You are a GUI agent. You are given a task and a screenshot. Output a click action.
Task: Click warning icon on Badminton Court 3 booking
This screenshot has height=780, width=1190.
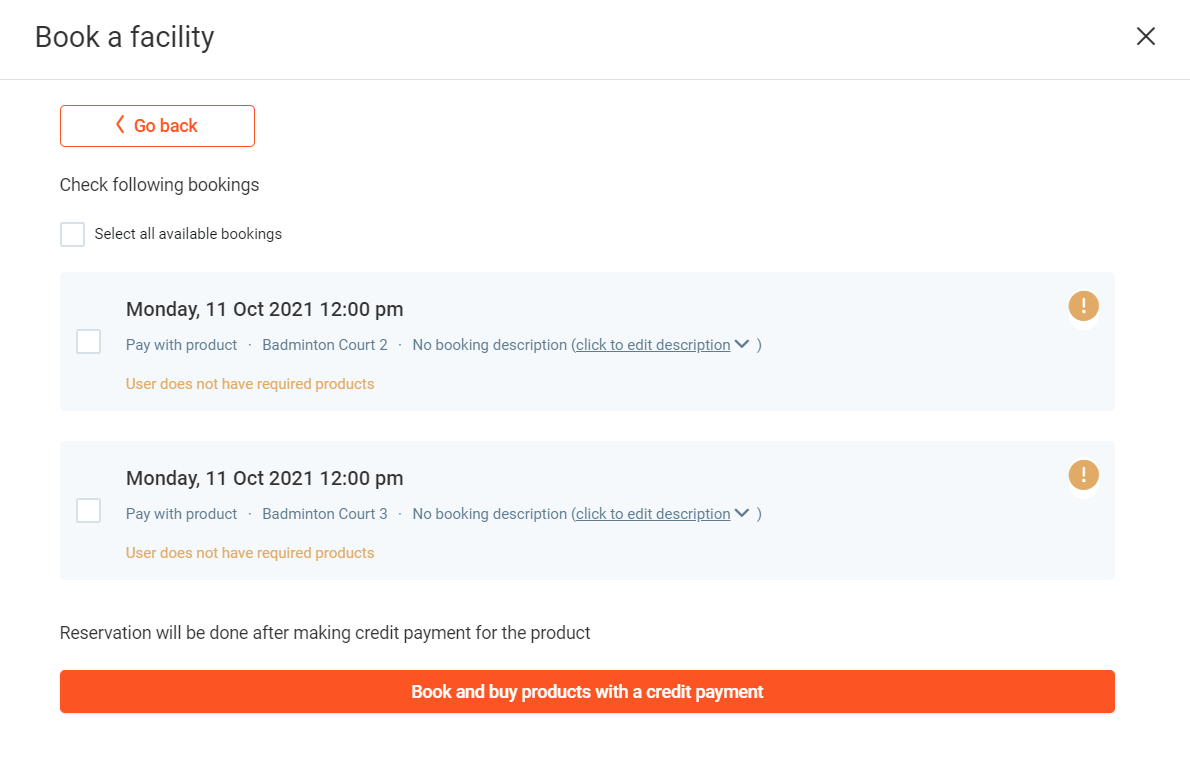(1083, 475)
